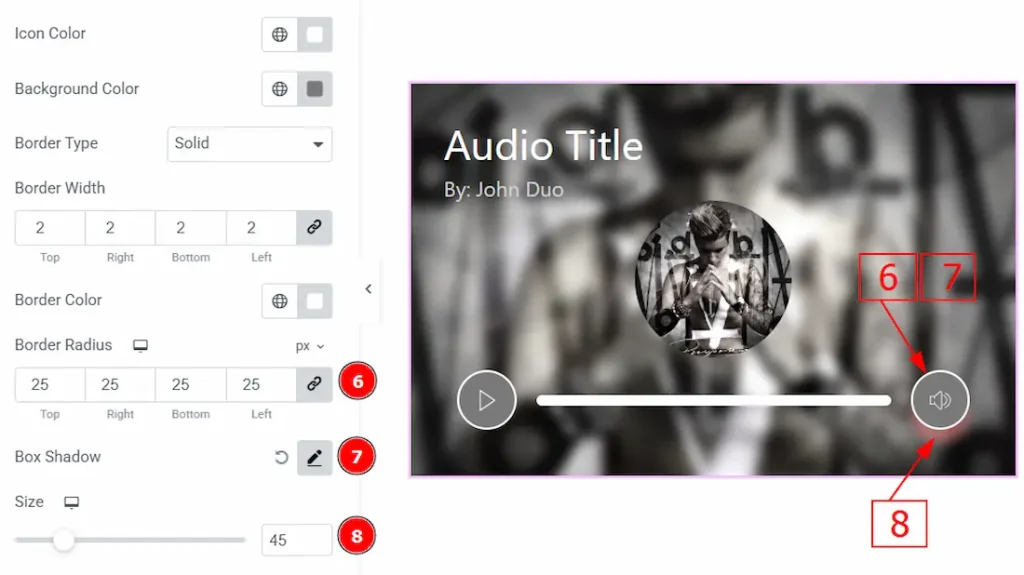The height and width of the screenshot is (575, 1024).
Task: Reset Box Shadow using the revert arrow
Action: (281, 457)
